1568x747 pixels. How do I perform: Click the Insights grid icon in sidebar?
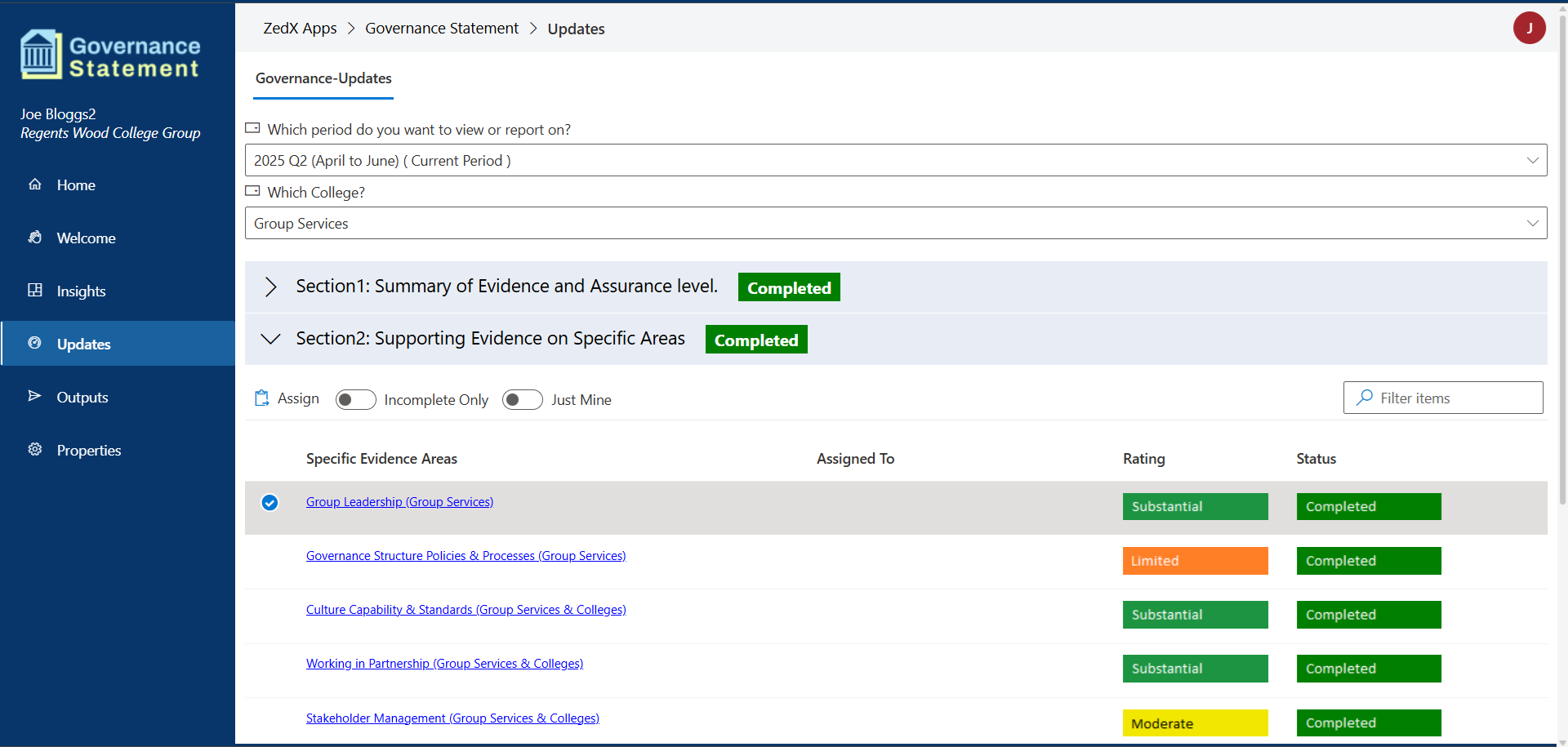click(x=35, y=291)
